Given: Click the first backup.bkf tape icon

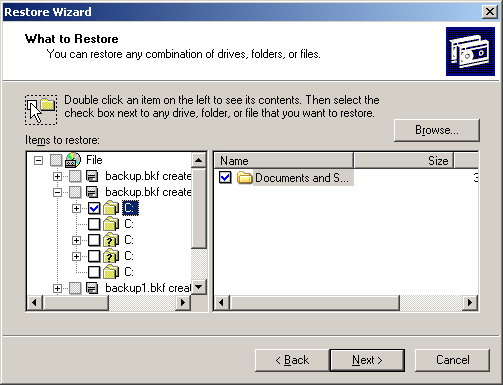Looking at the screenshot, I should pos(92,176).
